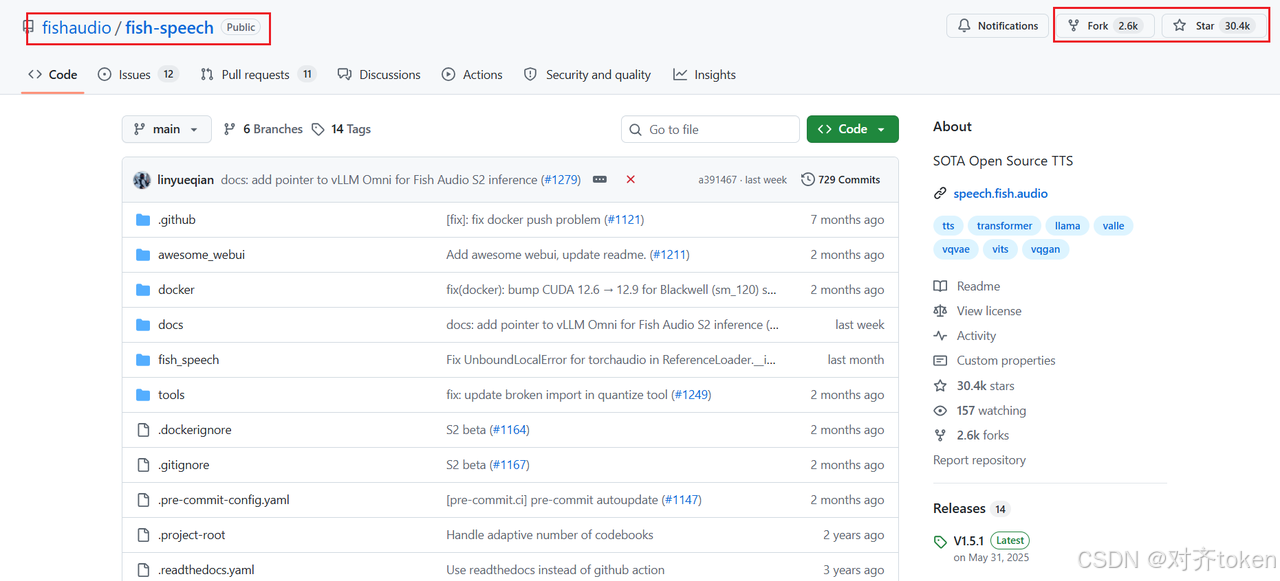Viewport: 1280px width, 581px height.
Task: View the 729 Commits history
Action: tap(840, 180)
